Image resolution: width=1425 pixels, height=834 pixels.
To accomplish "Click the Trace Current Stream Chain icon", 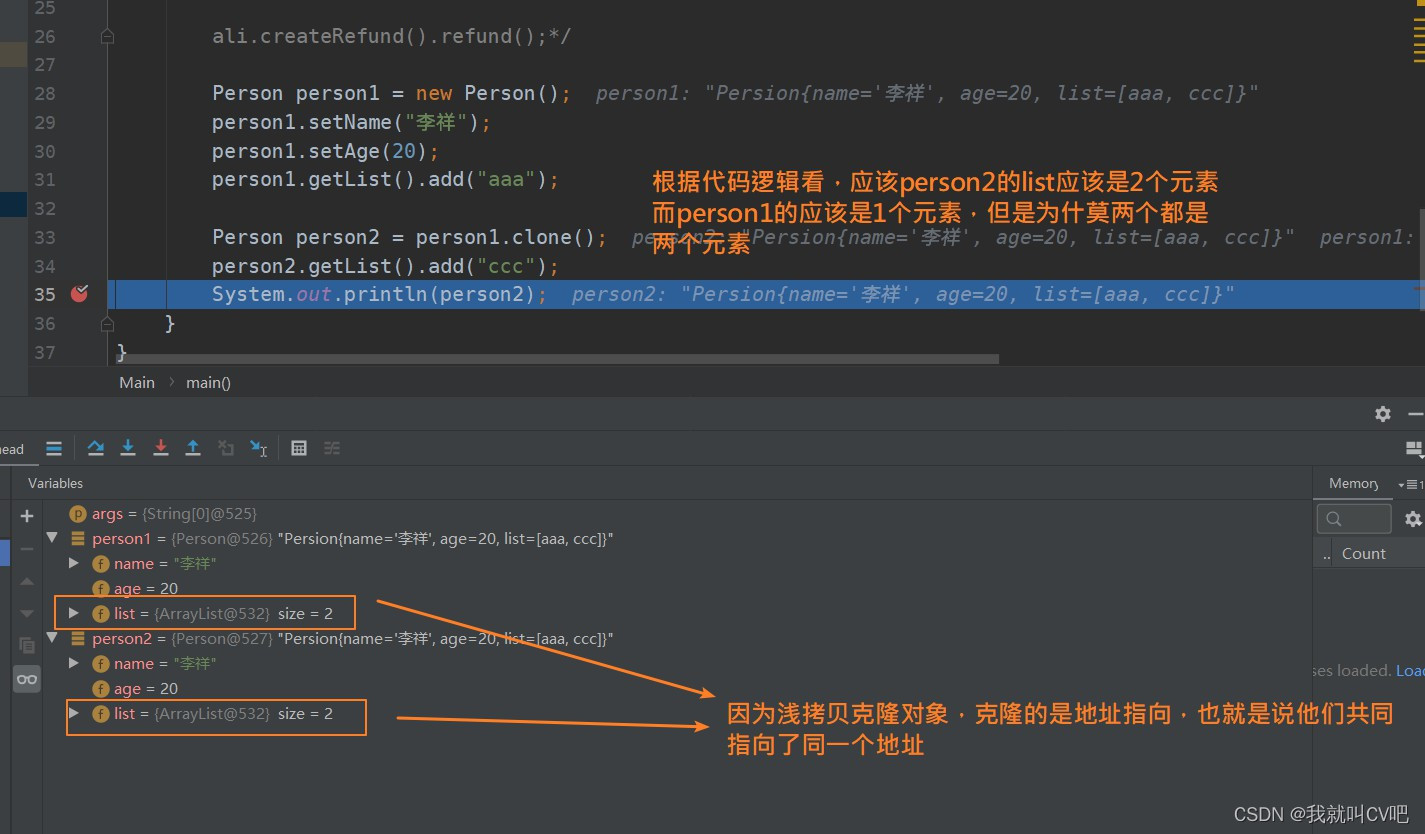I will point(332,448).
